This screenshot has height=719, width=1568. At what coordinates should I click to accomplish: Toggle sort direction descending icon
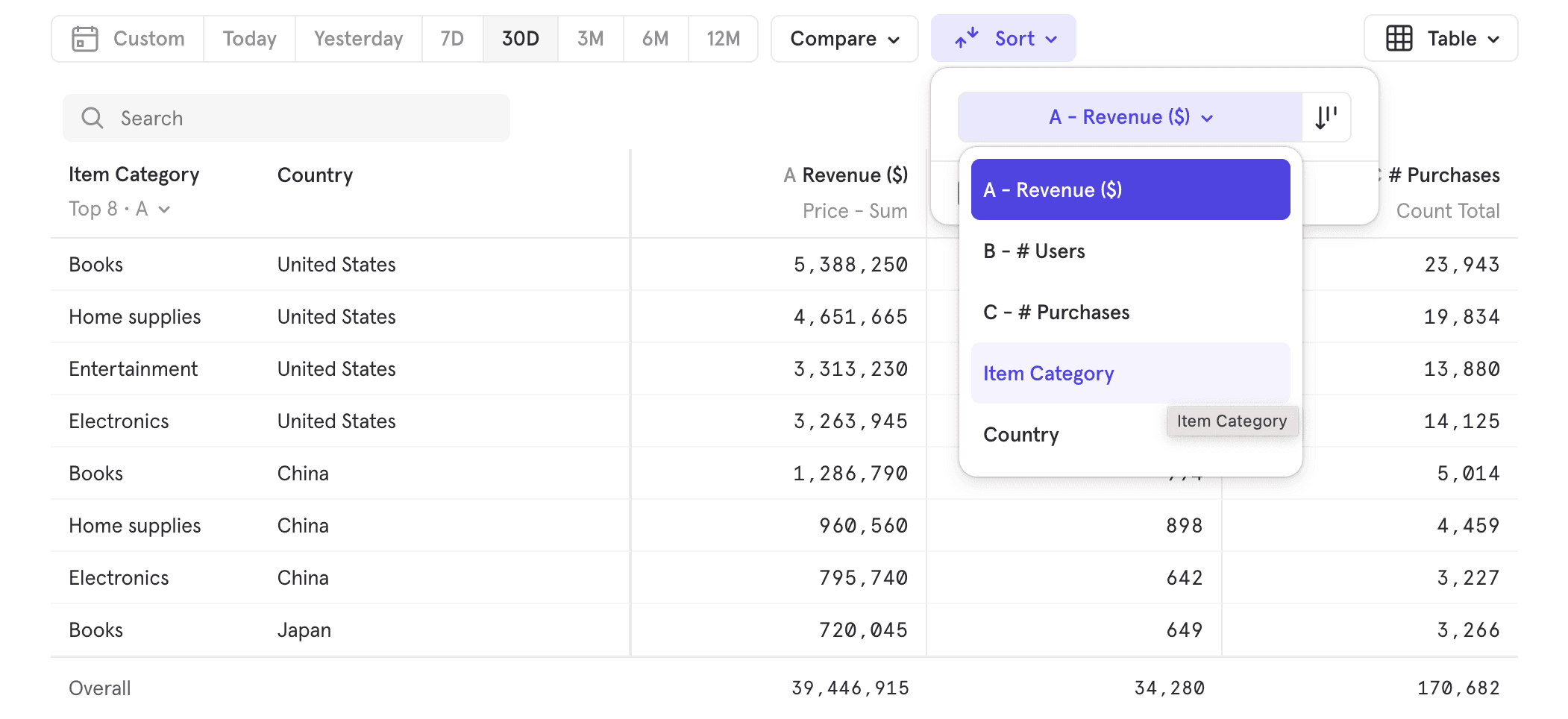coord(1326,117)
